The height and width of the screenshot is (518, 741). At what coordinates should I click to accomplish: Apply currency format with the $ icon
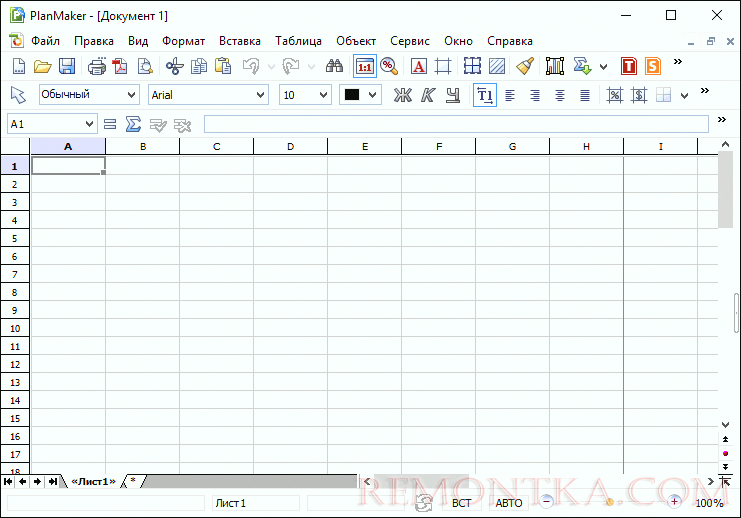pyautogui.click(x=639, y=95)
